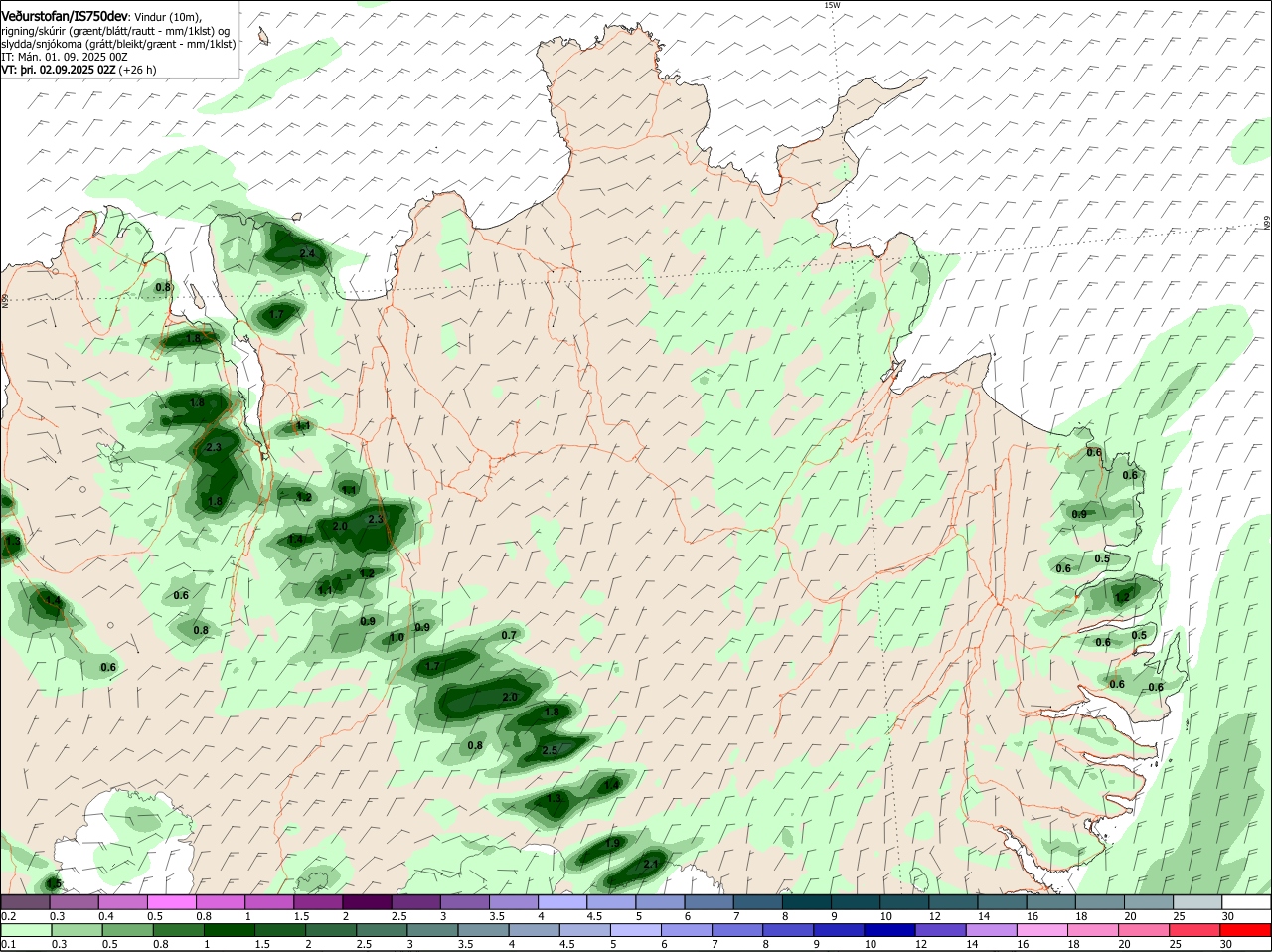
Task: Pick the deep navy rain swatch at 10
Action: click(891, 930)
